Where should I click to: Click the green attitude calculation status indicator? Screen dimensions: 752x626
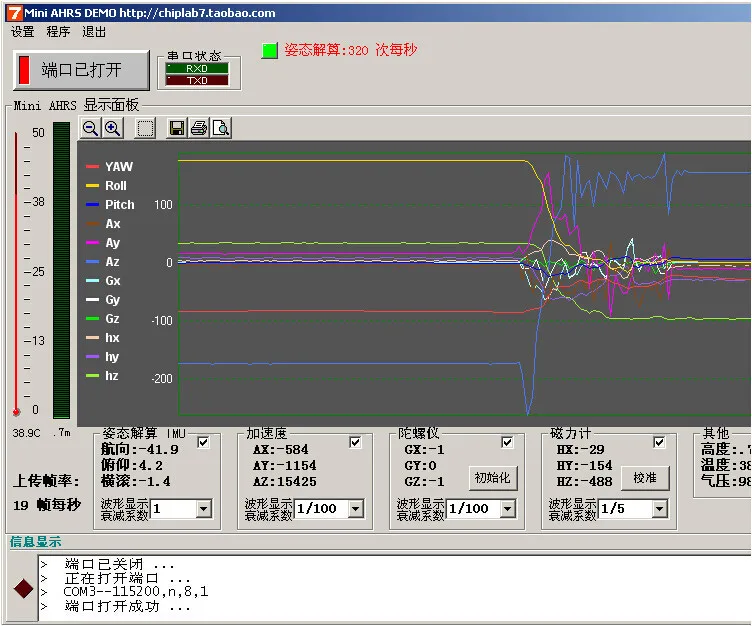(x=270, y=50)
